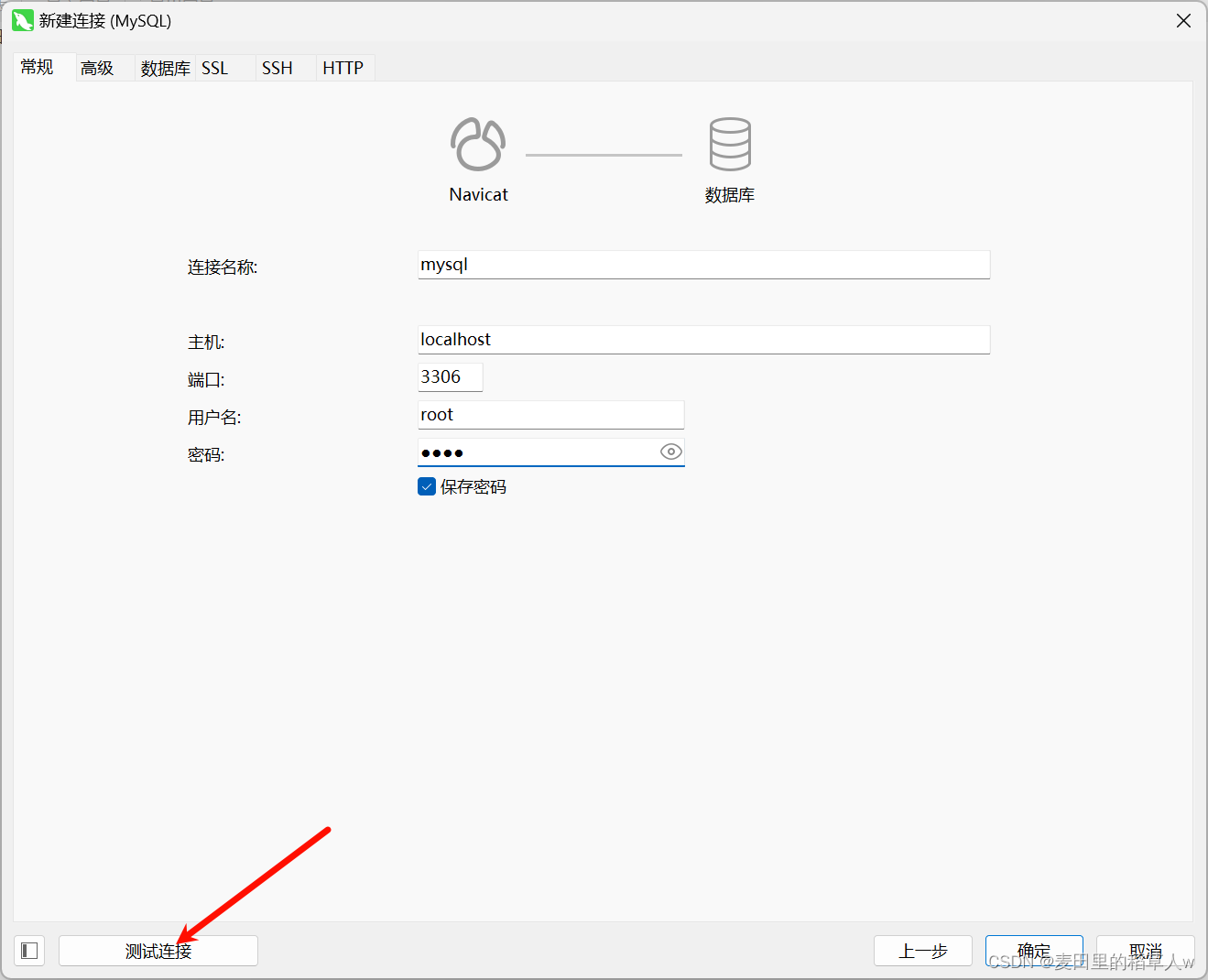Click the 上一步 button

click(923, 951)
